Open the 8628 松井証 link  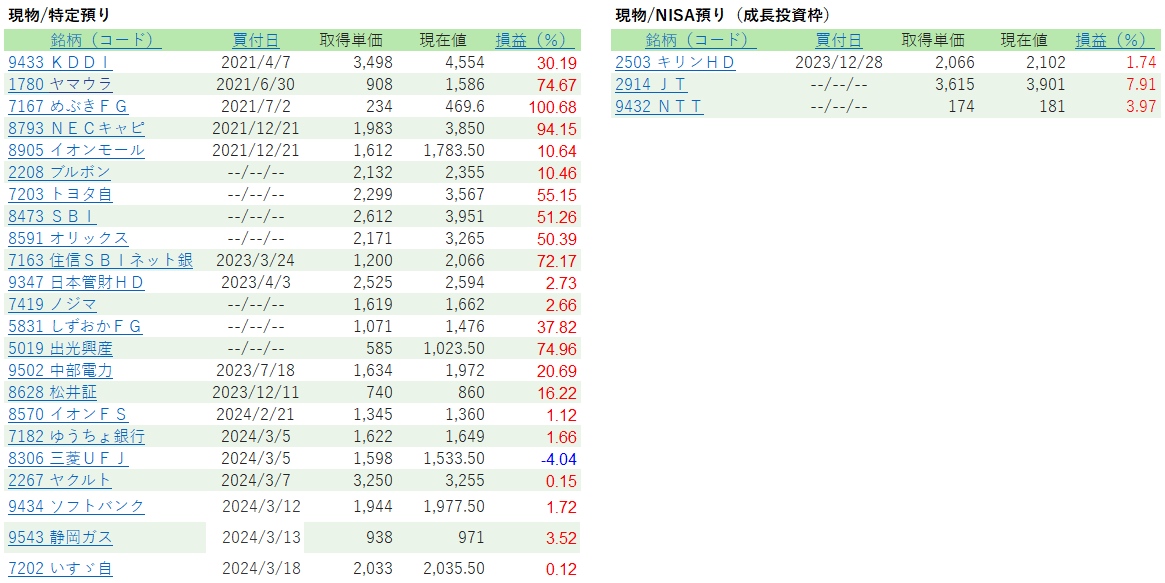click(52, 392)
